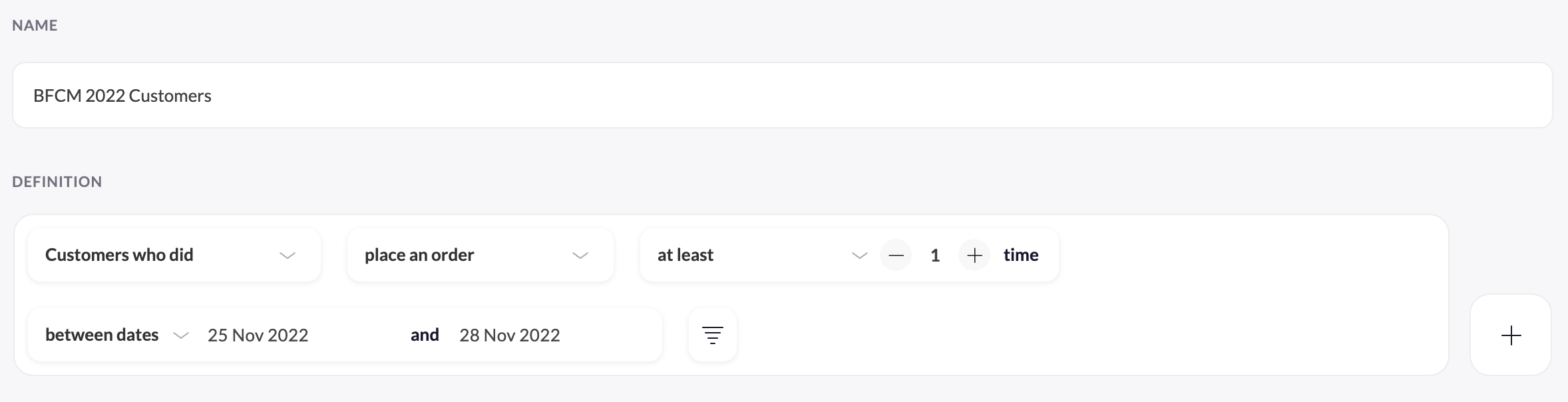
Task: Add a new condition with the large plus button
Action: click(x=1511, y=335)
